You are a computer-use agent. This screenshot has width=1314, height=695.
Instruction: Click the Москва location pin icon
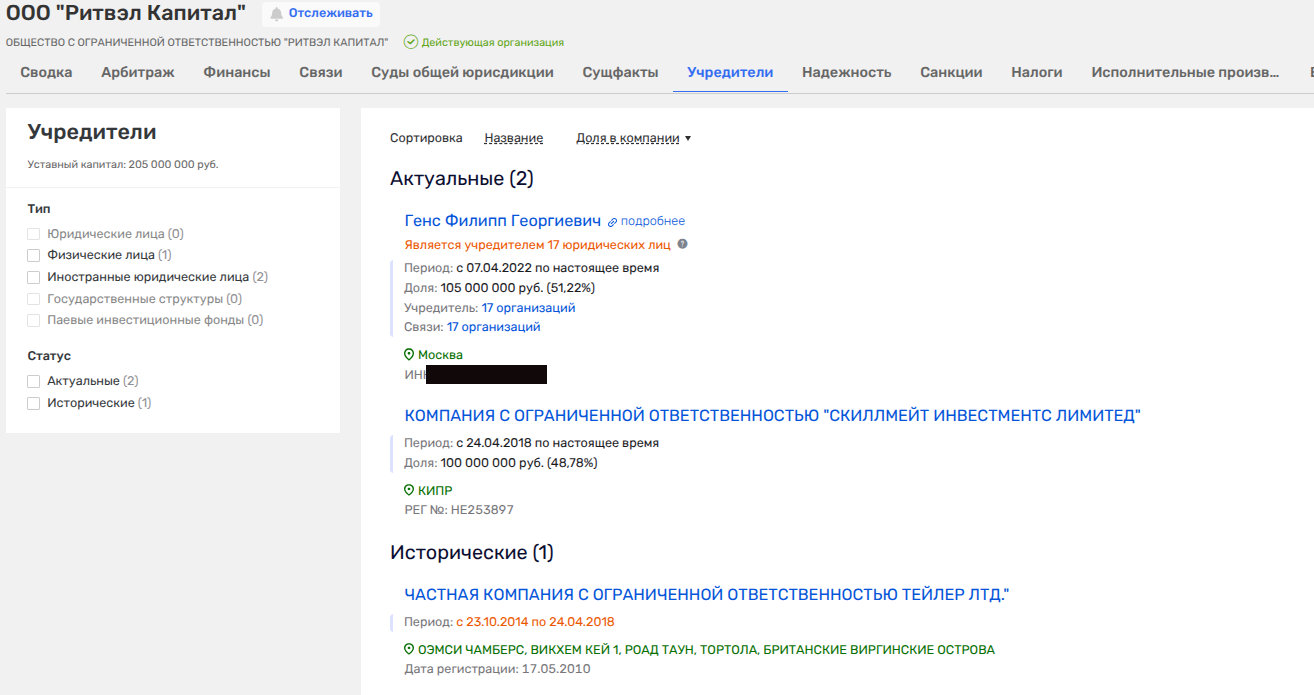pyautogui.click(x=409, y=355)
